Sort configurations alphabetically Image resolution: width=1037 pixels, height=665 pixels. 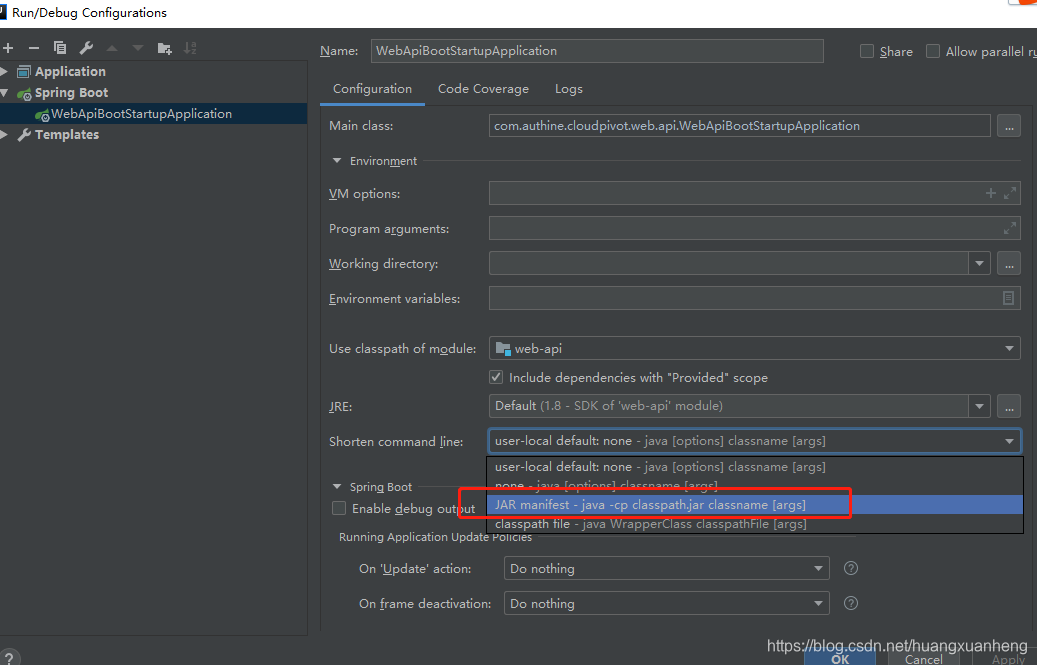(190, 47)
